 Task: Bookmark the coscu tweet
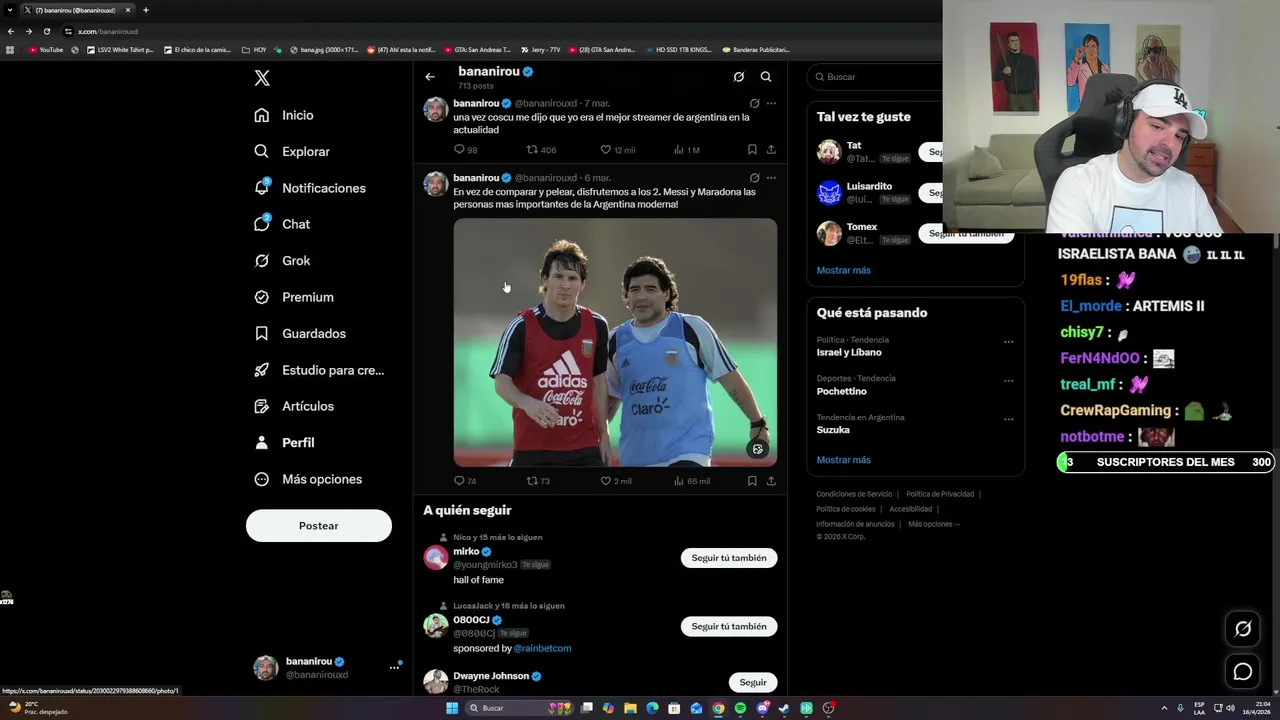pos(752,150)
